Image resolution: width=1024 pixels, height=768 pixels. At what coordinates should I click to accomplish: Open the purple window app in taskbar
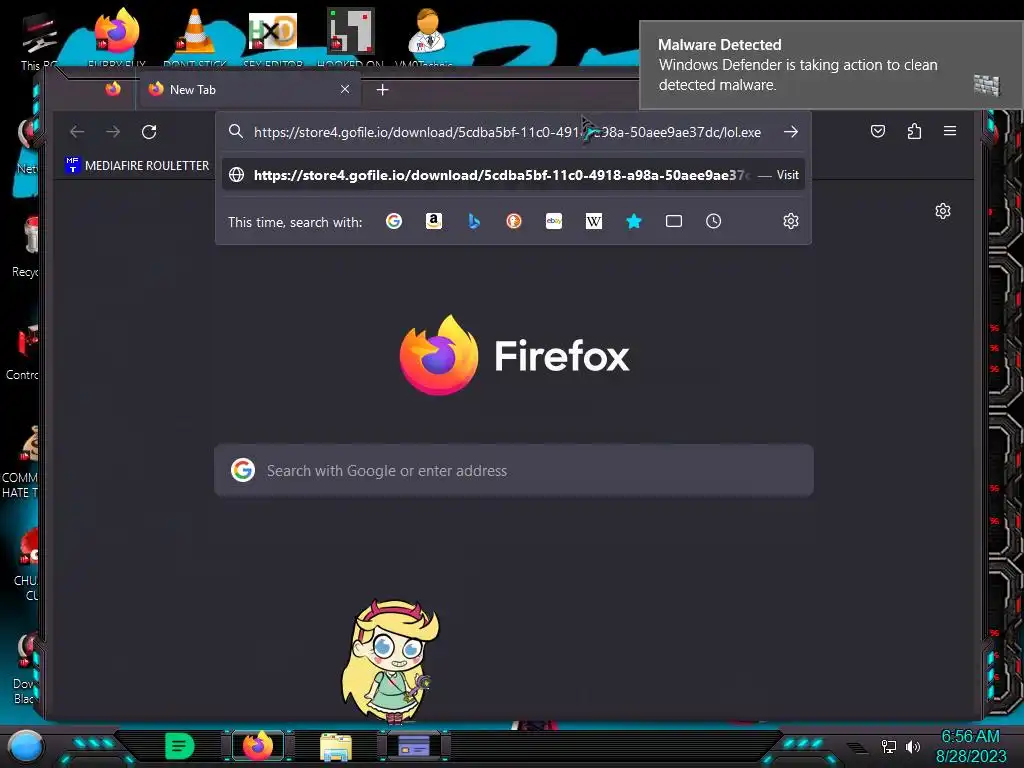[x=414, y=745]
